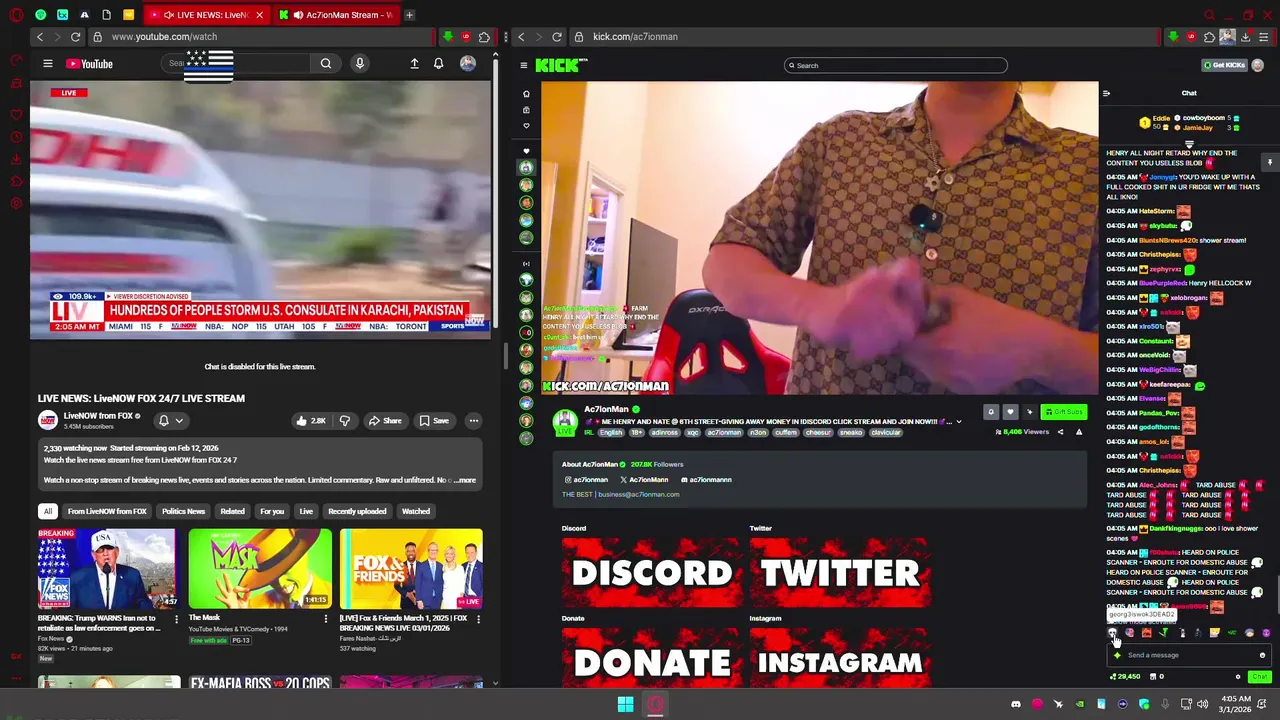
Task: Click Kick search input field
Action: [895, 66]
